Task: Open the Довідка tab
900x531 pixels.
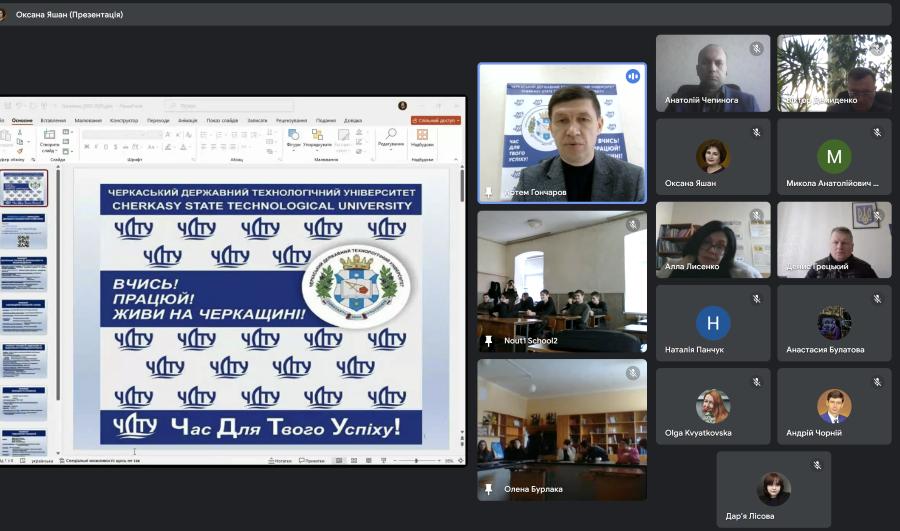Action: 353,121
